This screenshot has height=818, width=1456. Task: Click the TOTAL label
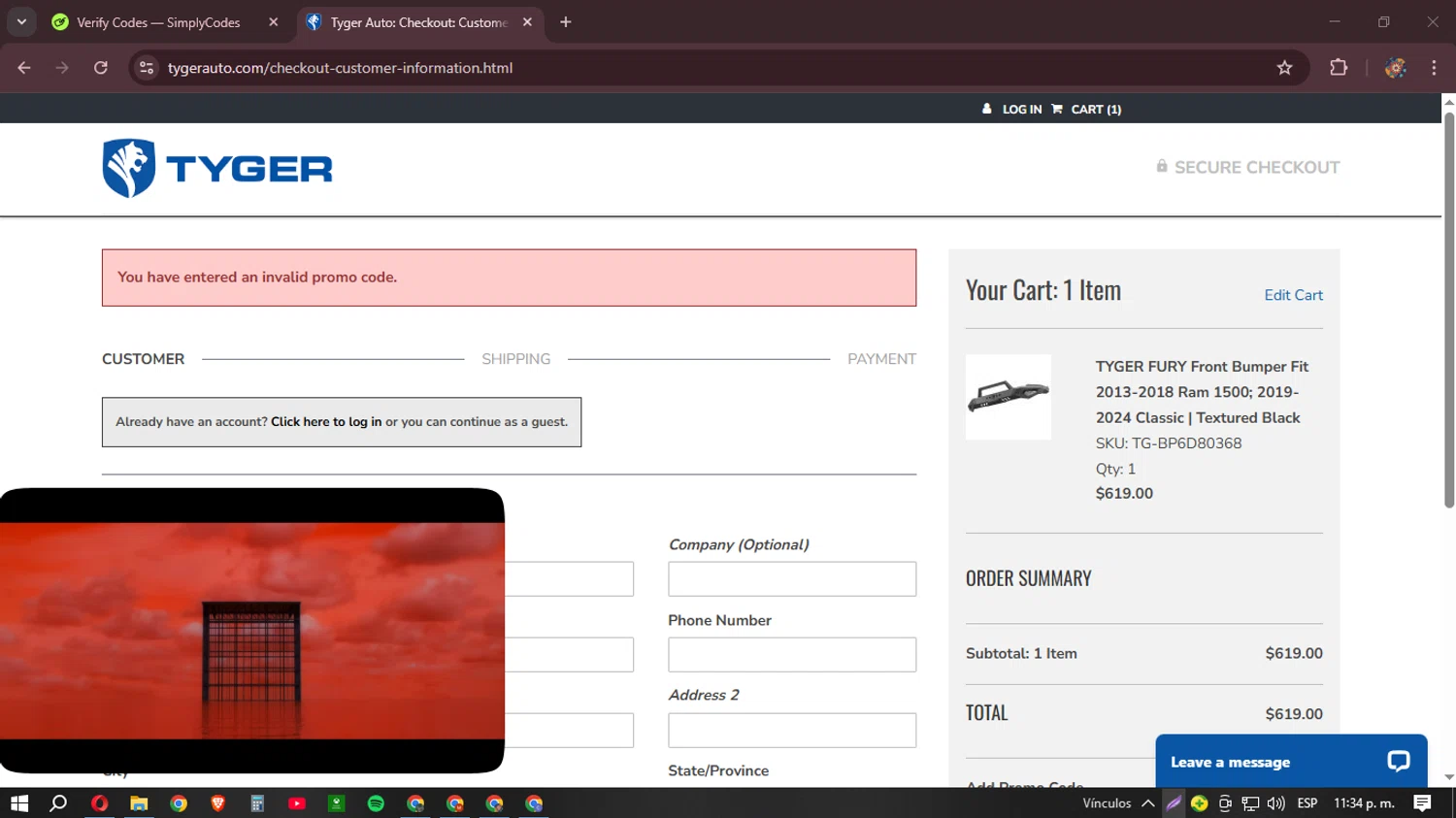point(987,713)
